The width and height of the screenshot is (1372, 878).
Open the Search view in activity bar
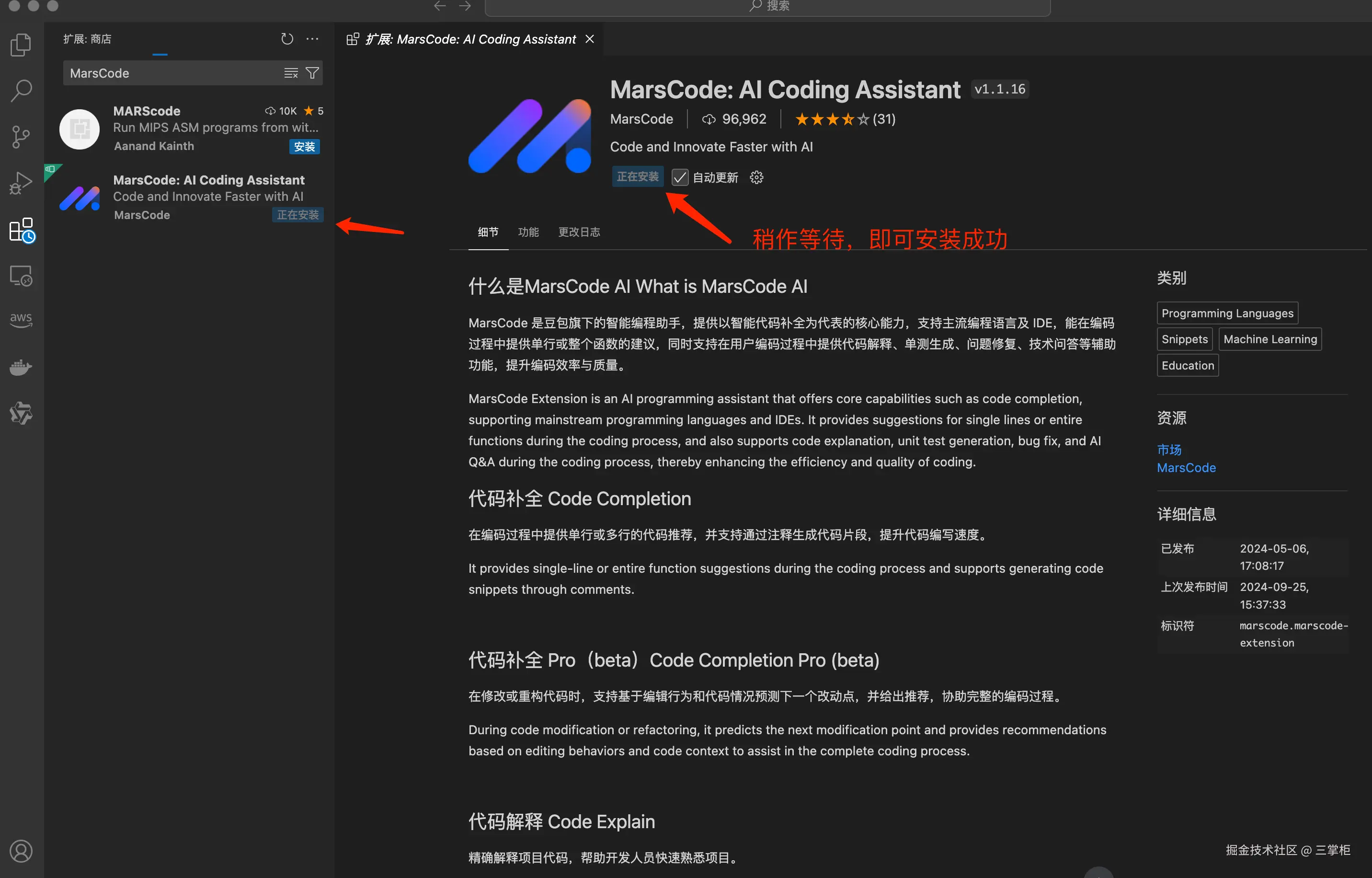[21, 91]
